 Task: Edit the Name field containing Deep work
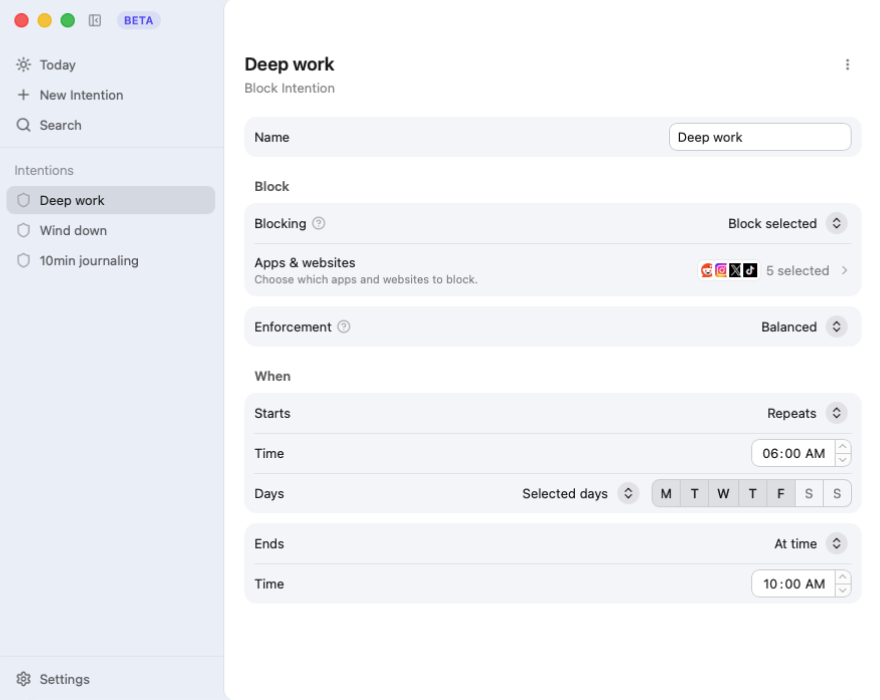point(760,138)
